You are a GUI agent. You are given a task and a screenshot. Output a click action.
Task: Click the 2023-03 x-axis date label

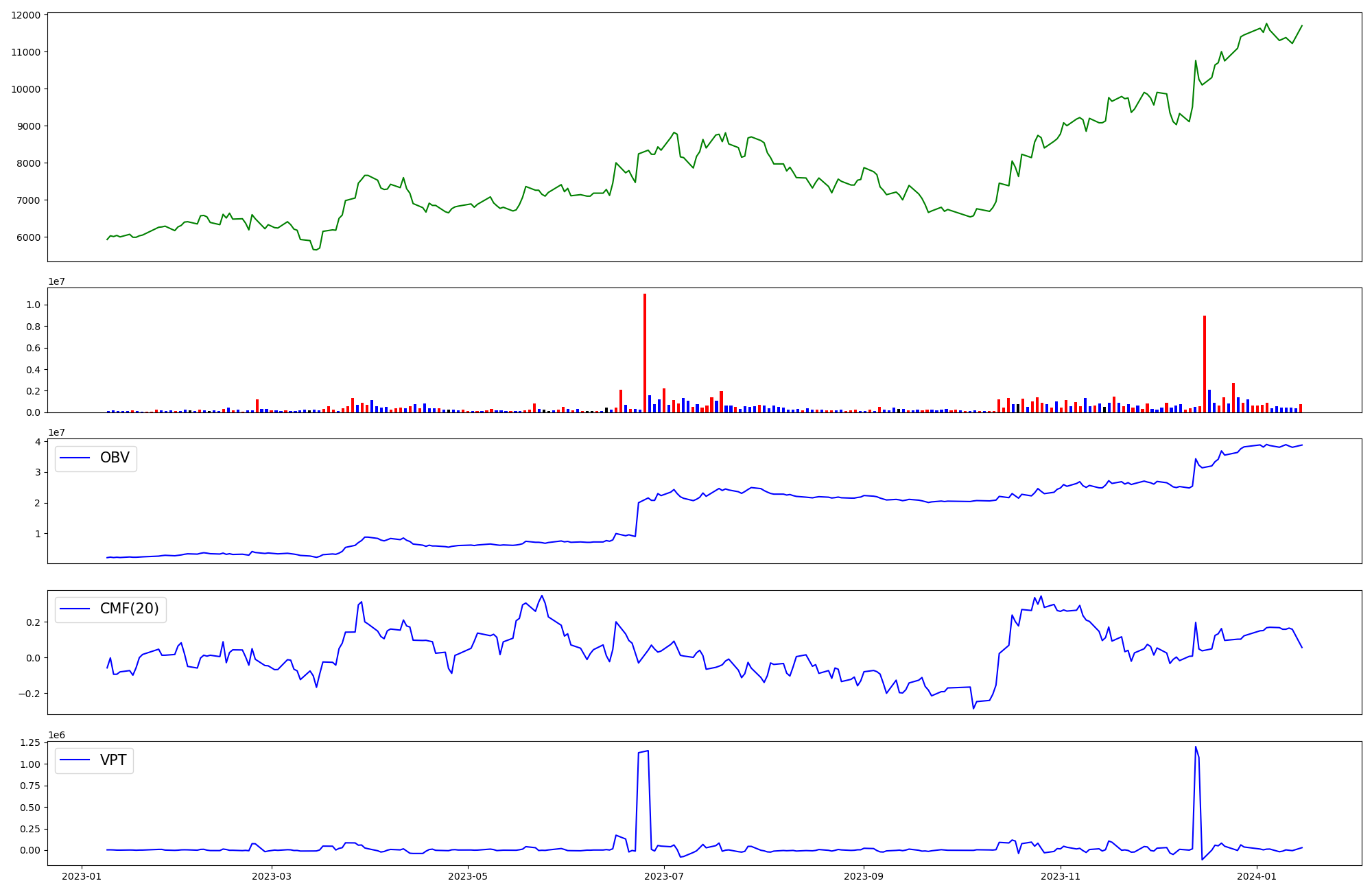[x=272, y=876]
